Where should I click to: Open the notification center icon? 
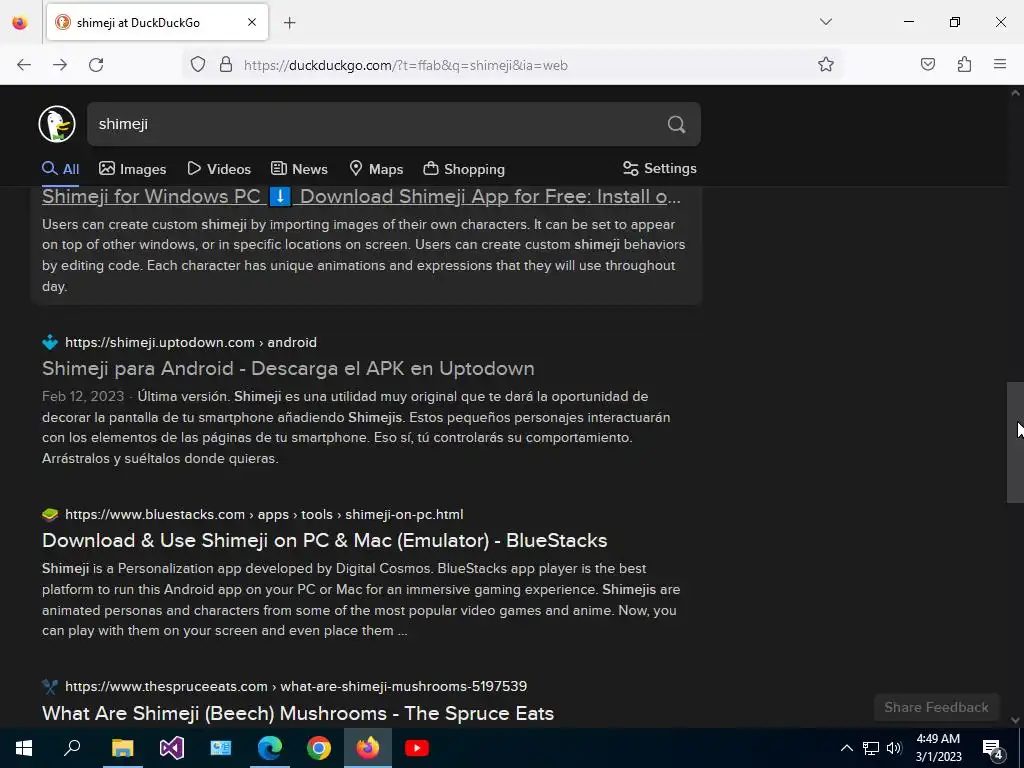[x=993, y=749]
